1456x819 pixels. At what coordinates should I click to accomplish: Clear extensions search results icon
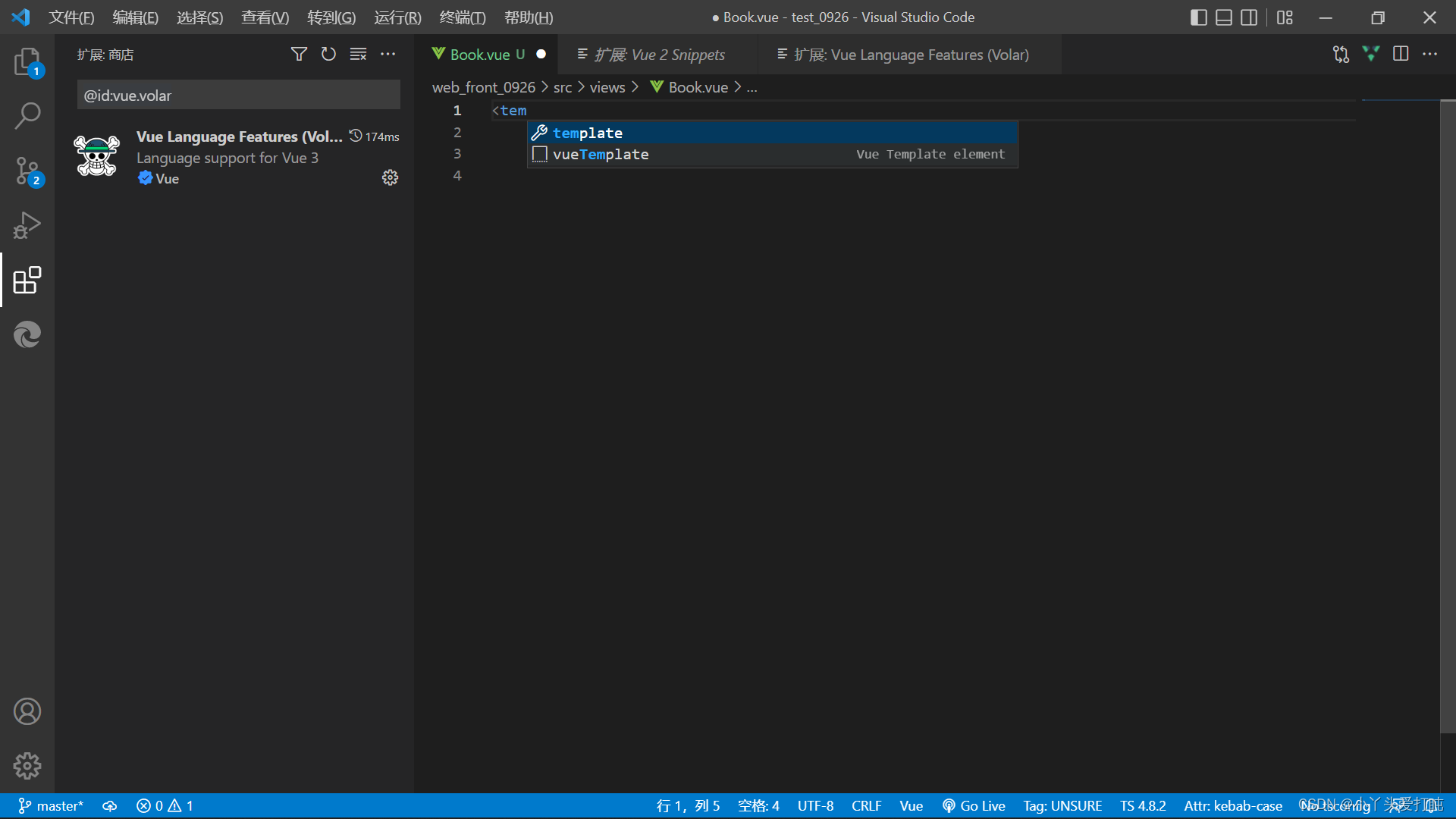358,54
